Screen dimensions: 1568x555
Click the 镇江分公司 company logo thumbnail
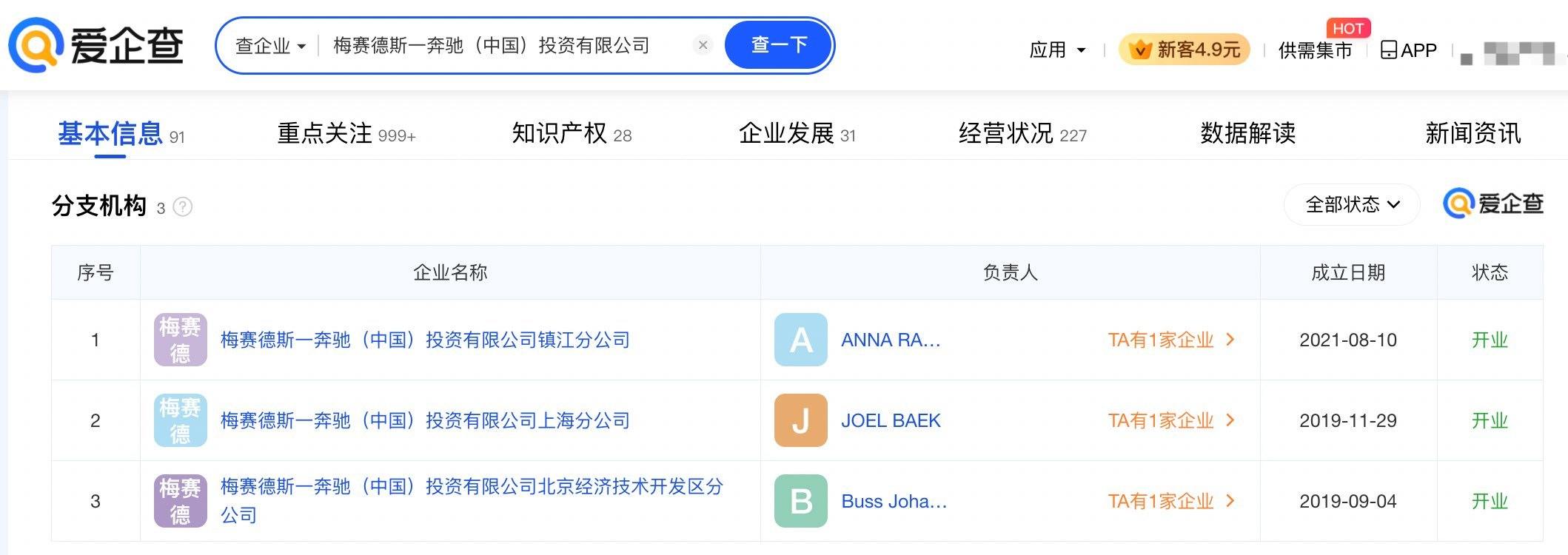click(x=180, y=340)
